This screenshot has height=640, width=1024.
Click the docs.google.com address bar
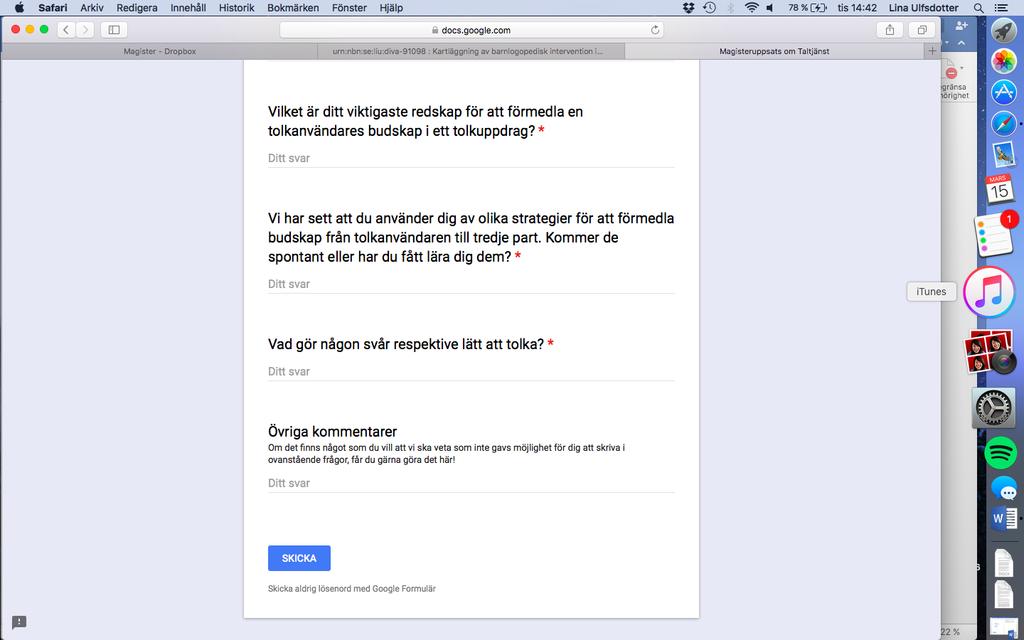[471, 30]
